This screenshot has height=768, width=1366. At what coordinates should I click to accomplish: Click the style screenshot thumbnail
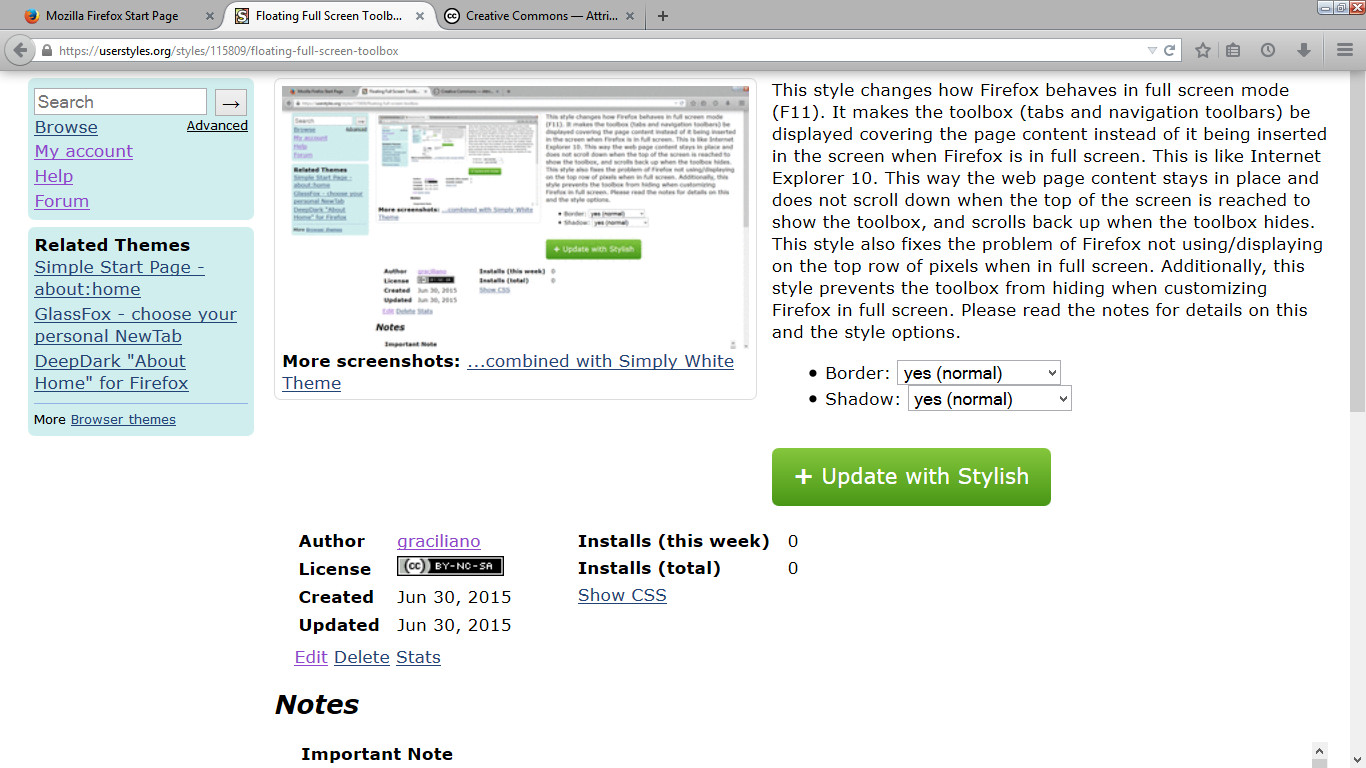pos(515,217)
